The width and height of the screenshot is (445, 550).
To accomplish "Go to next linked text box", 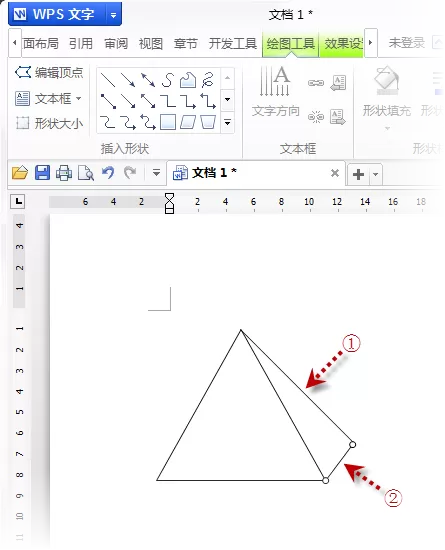I will coord(338,116).
